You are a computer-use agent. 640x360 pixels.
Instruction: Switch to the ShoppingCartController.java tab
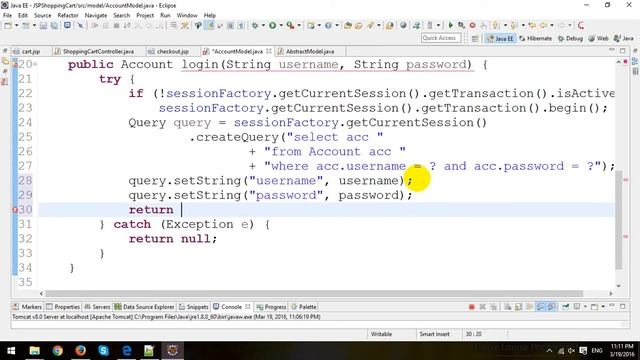98,51
